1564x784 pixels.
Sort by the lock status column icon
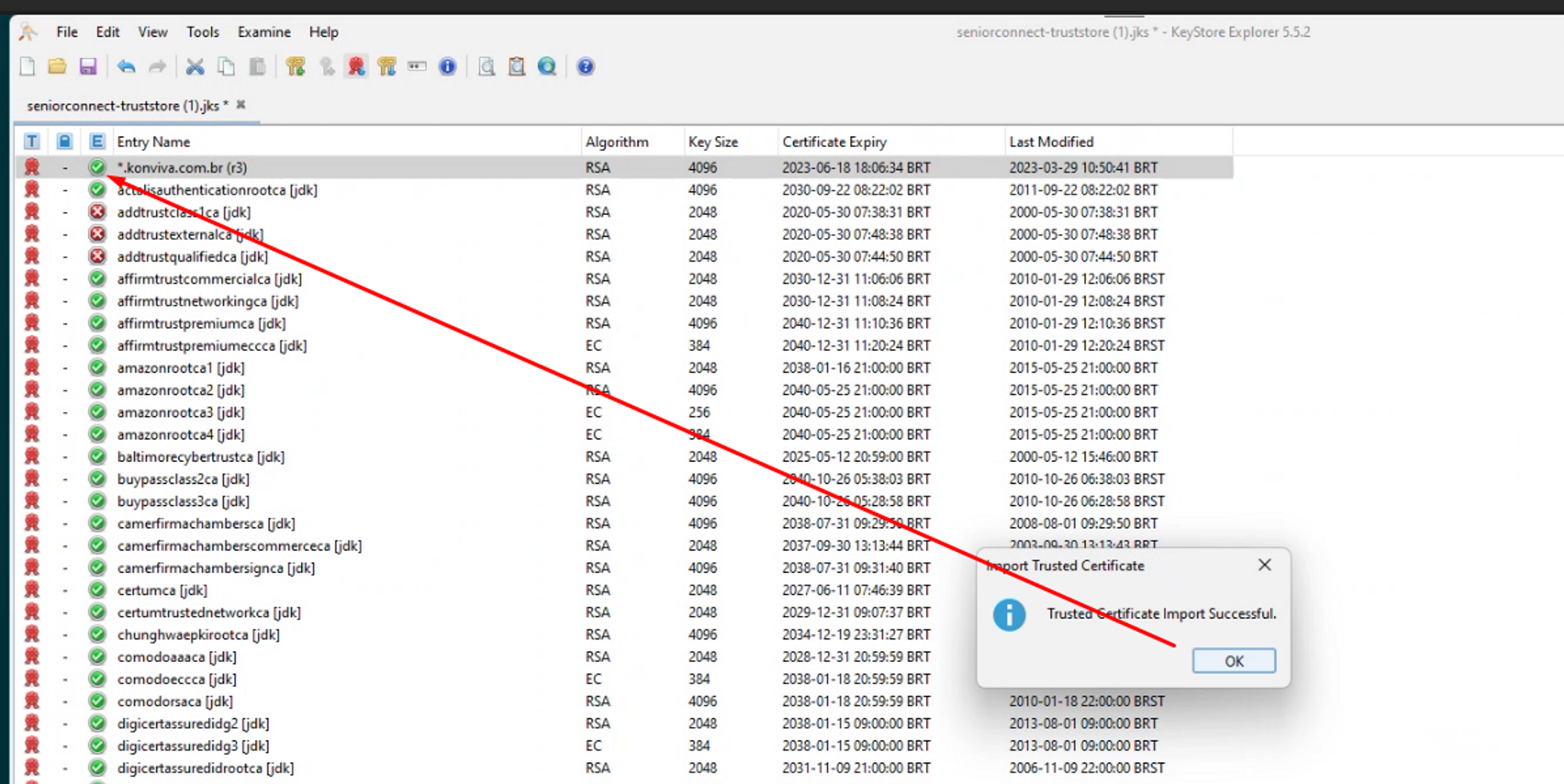pos(65,141)
